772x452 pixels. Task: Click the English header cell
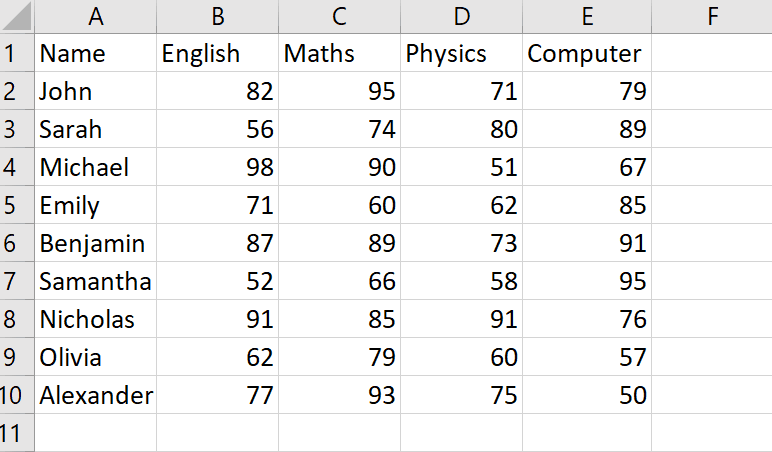[x=218, y=53]
